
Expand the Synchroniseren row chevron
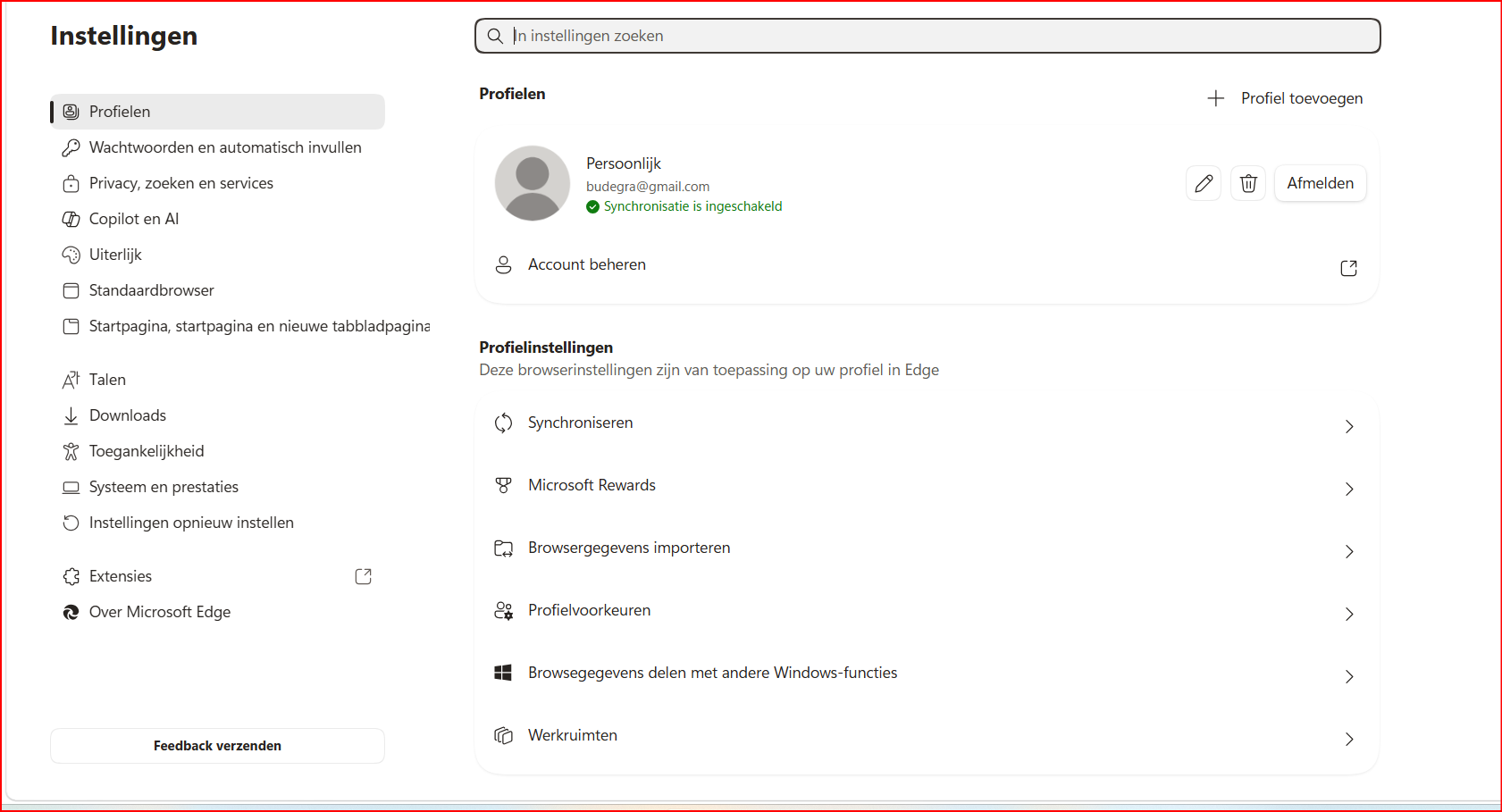[1349, 426]
